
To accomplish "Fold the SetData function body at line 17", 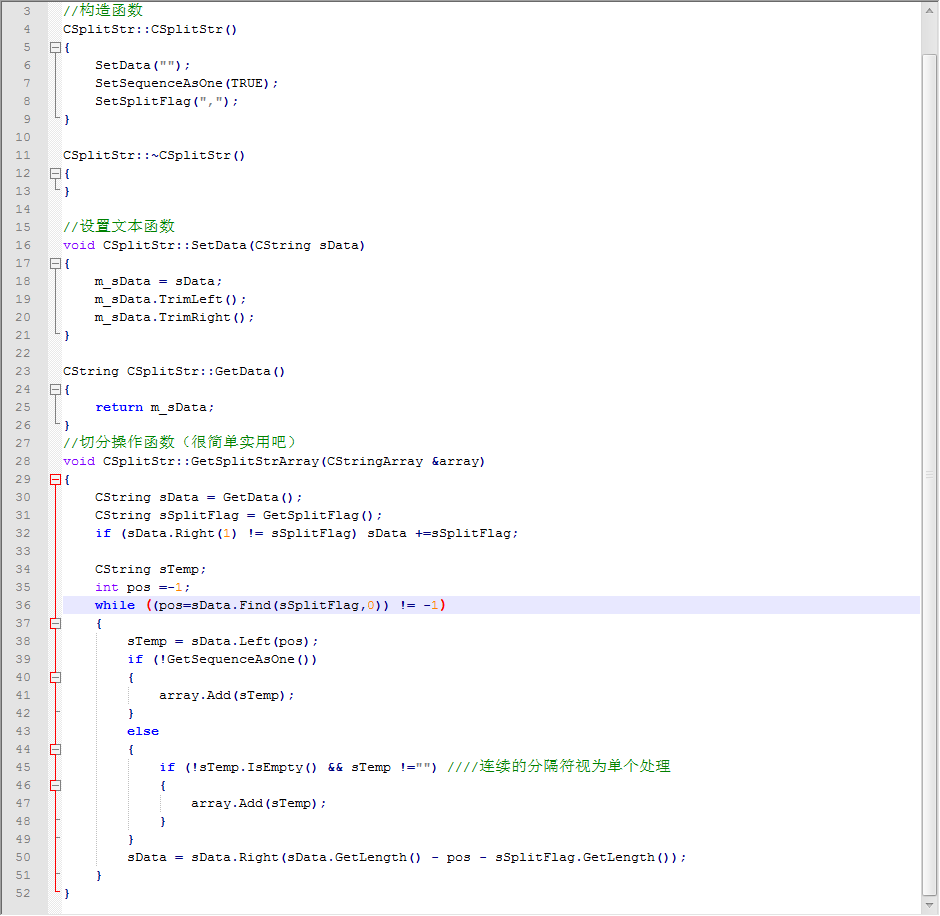I will [55, 263].
